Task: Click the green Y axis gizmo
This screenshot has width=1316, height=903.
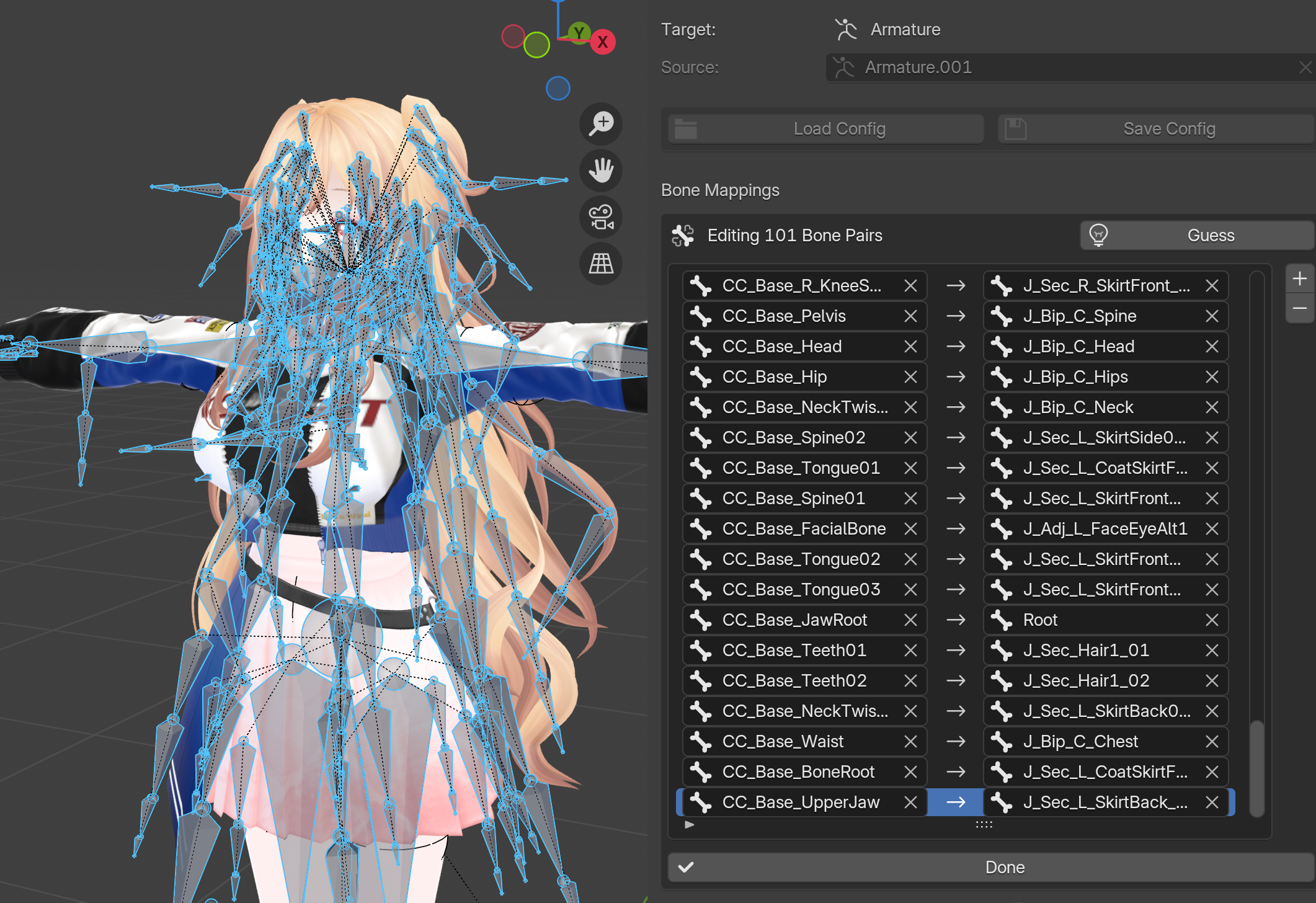Action: pyautogui.click(x=579, y=32)
